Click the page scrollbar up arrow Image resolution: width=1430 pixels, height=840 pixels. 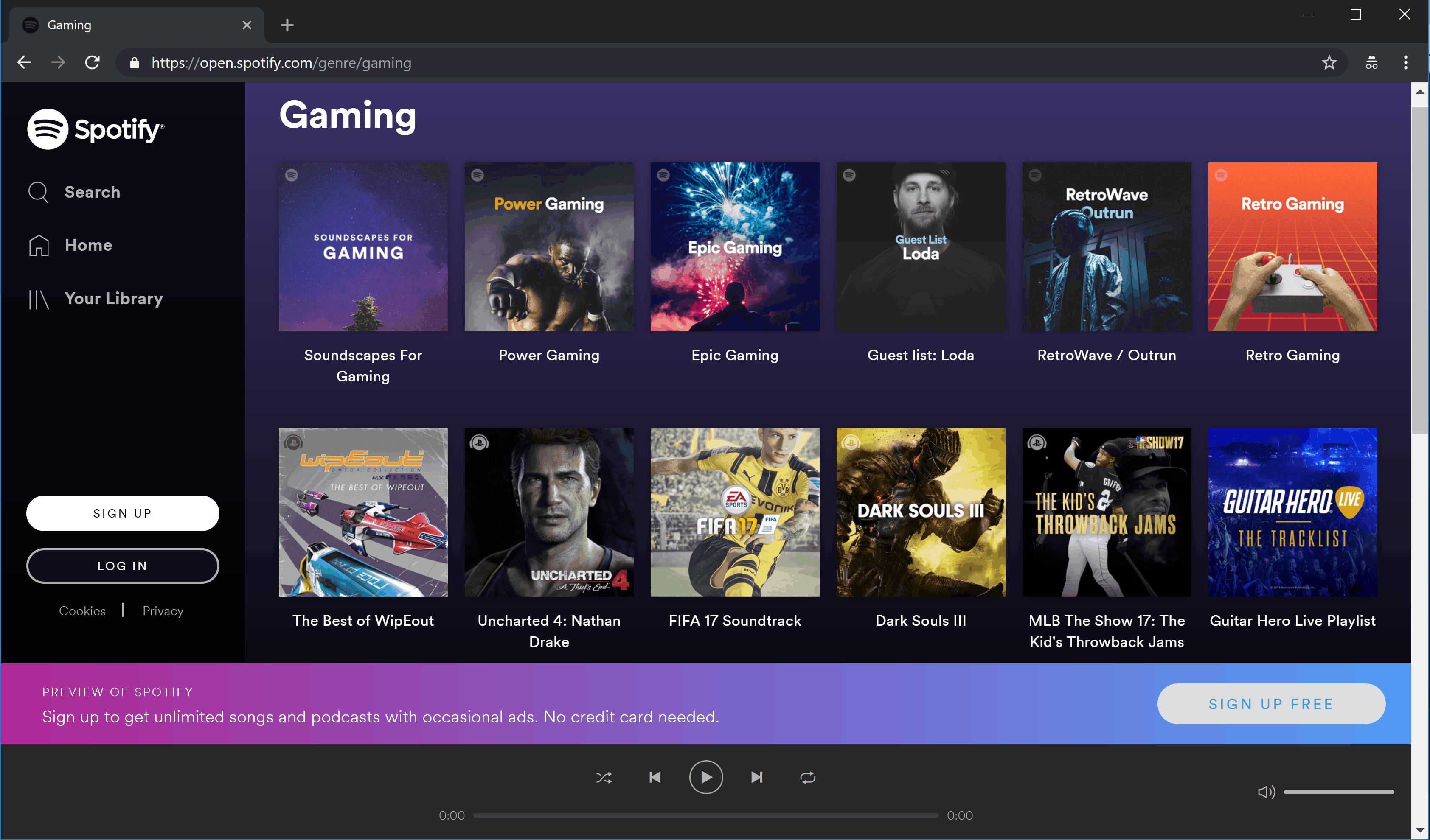tap(1420, 91)
